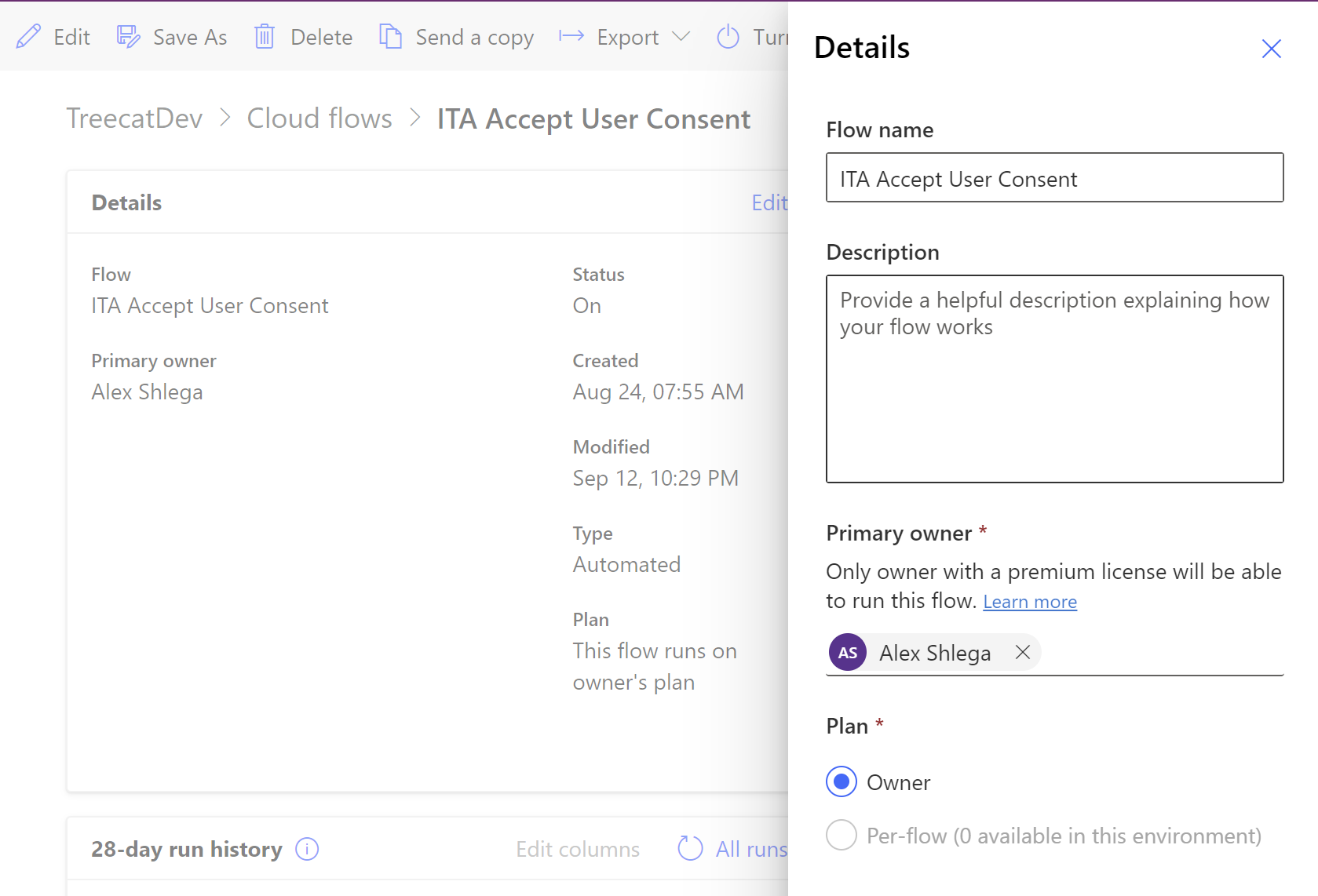Image resolution: width=1318 pixels, height=896 pixels.
Task: Click Edit columns in run history
Action: pyautogui.click(x=578, y=849)
